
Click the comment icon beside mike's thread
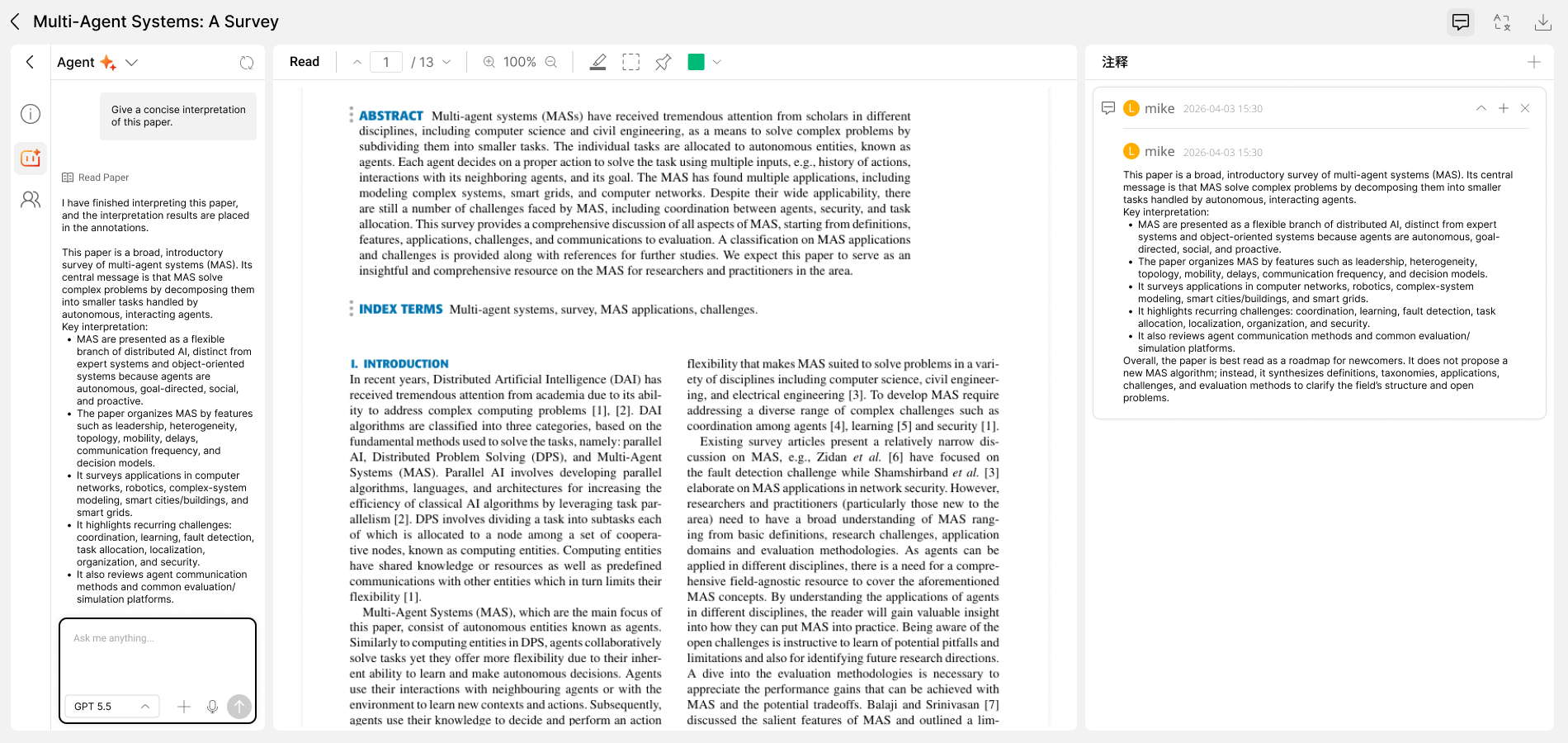coord(1108,108)
